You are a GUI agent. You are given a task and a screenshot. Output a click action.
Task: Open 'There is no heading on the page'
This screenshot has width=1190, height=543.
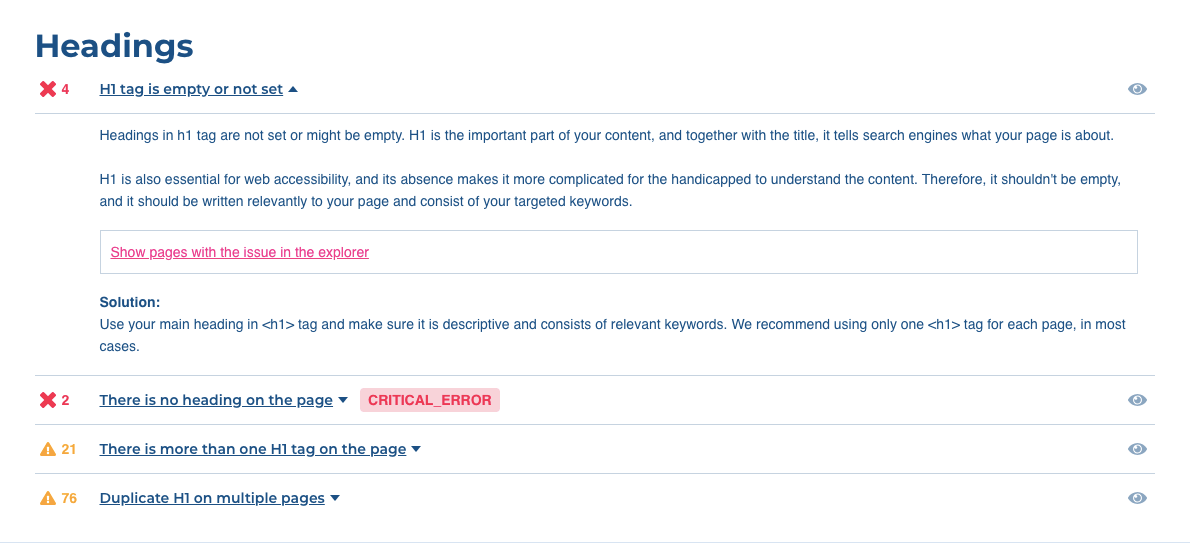point(216,400)
